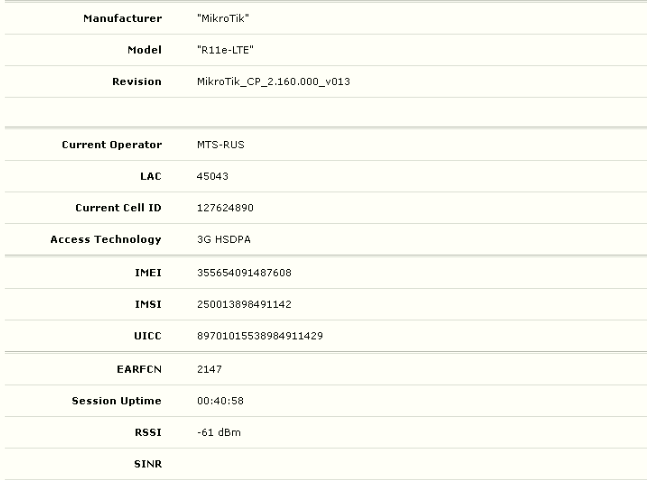The image size is (647, 480).
Task: Click the Current Operator label
Action: [112, 145]
